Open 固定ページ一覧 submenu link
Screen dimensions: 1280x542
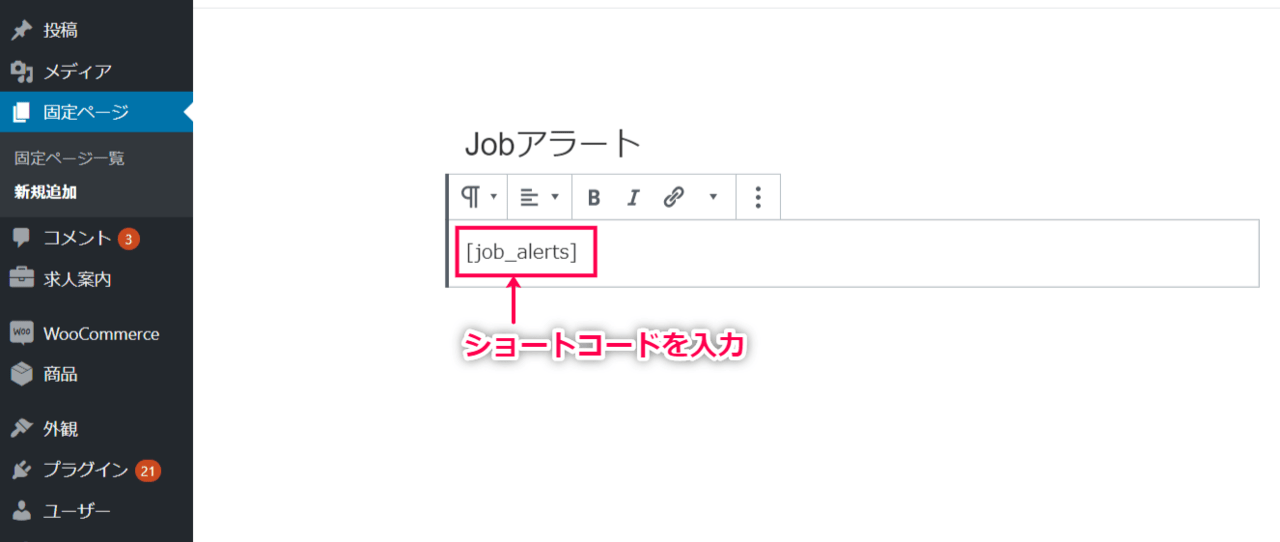(x=69, y=158)
